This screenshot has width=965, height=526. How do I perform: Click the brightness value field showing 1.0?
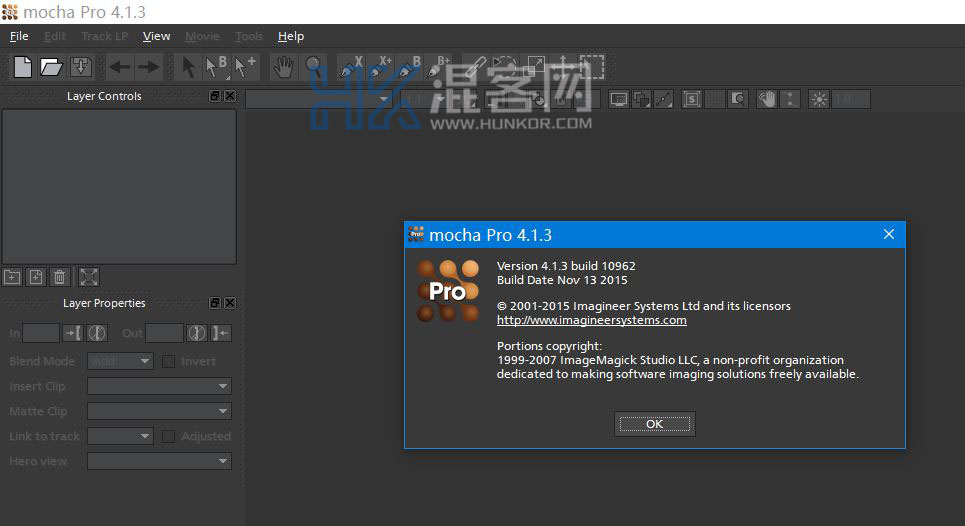tap(851, 99)
